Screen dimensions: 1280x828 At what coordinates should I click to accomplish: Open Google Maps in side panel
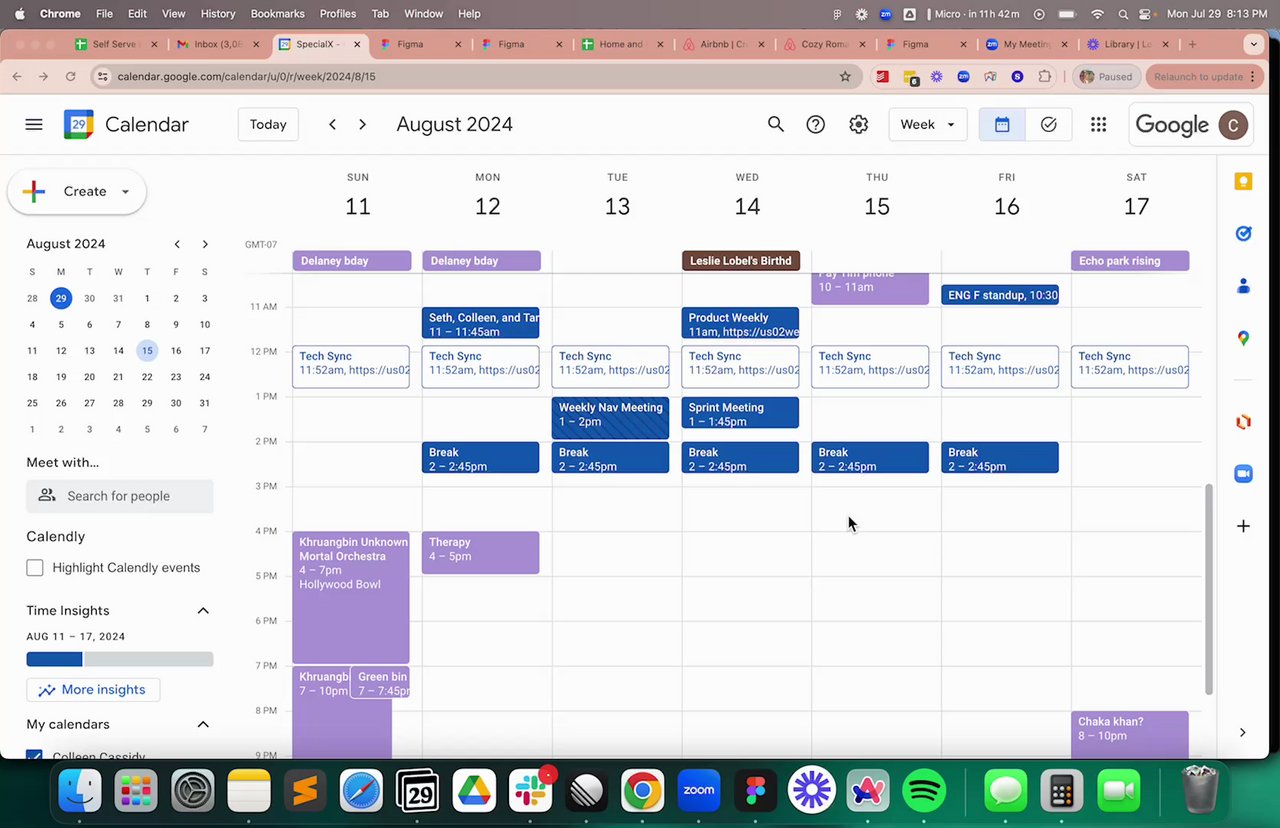pyautogui.click(x=1243, y=338)
